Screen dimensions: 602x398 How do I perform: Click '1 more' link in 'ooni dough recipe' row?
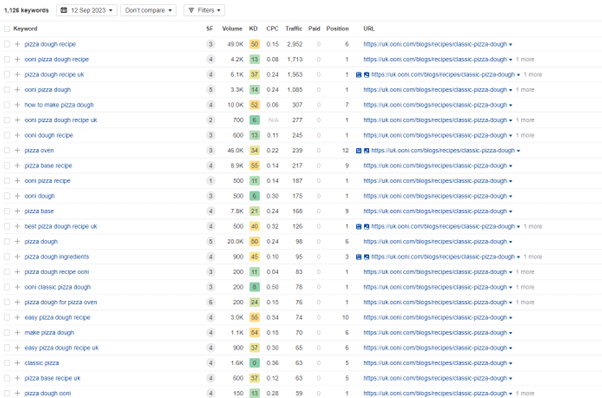click(525, 135)
